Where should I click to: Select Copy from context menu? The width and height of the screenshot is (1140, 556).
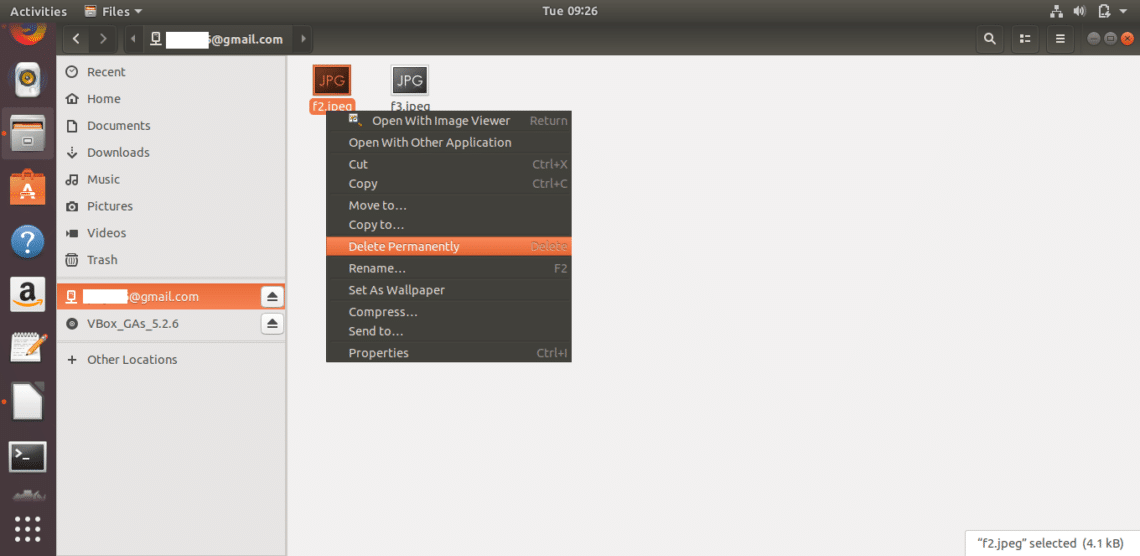449,184
